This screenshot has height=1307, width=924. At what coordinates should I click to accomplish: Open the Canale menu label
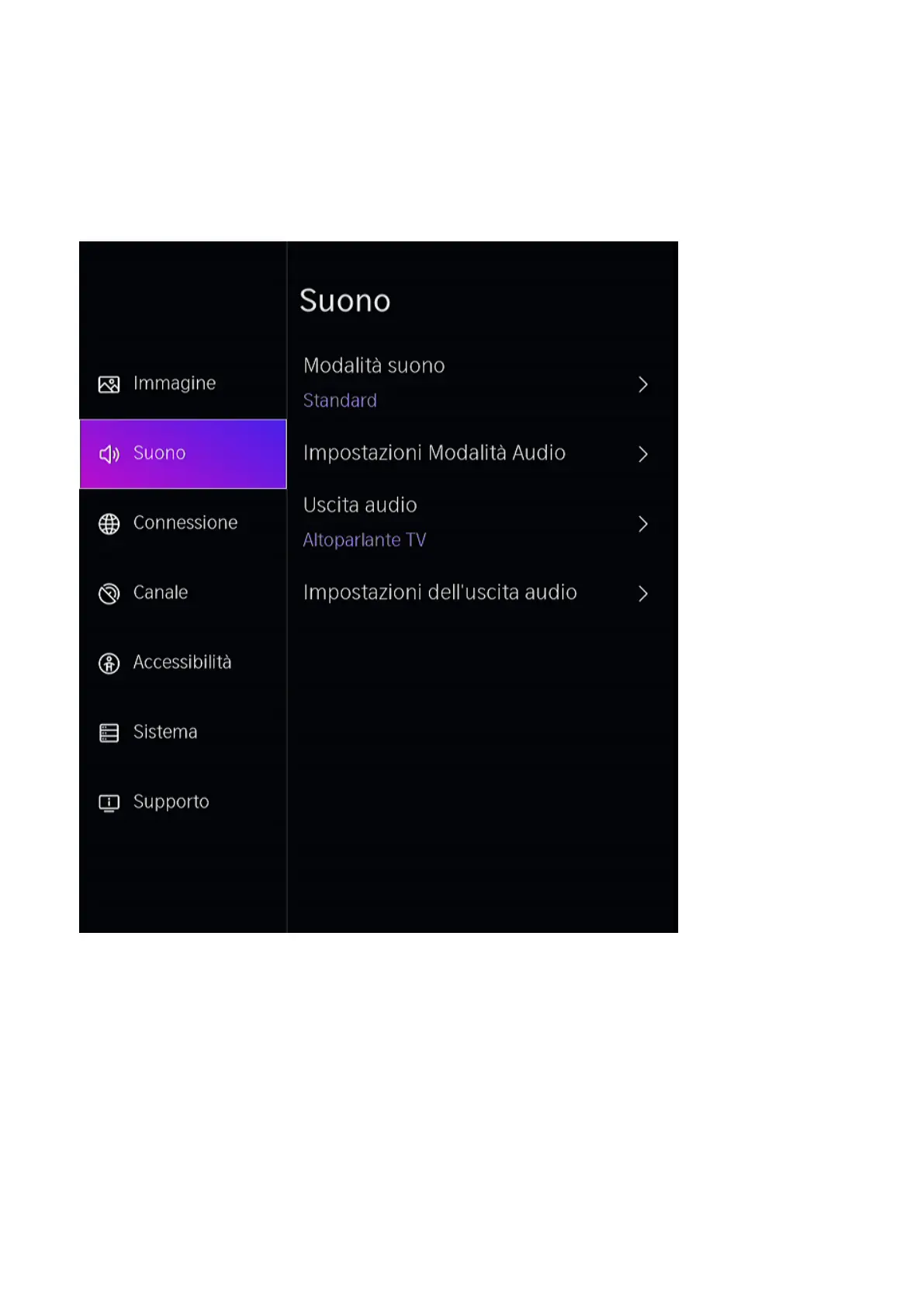click(x=161, y=592)
